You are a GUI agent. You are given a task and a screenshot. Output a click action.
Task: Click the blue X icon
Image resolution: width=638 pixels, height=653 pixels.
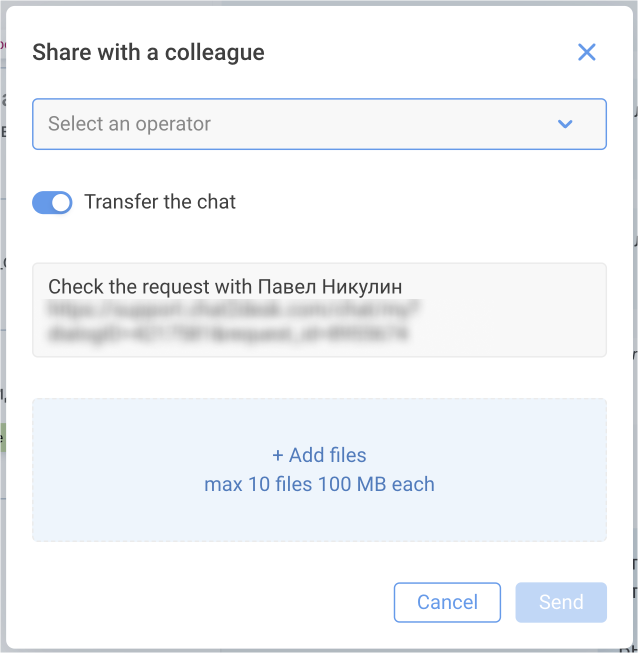(x=587, y=53)
